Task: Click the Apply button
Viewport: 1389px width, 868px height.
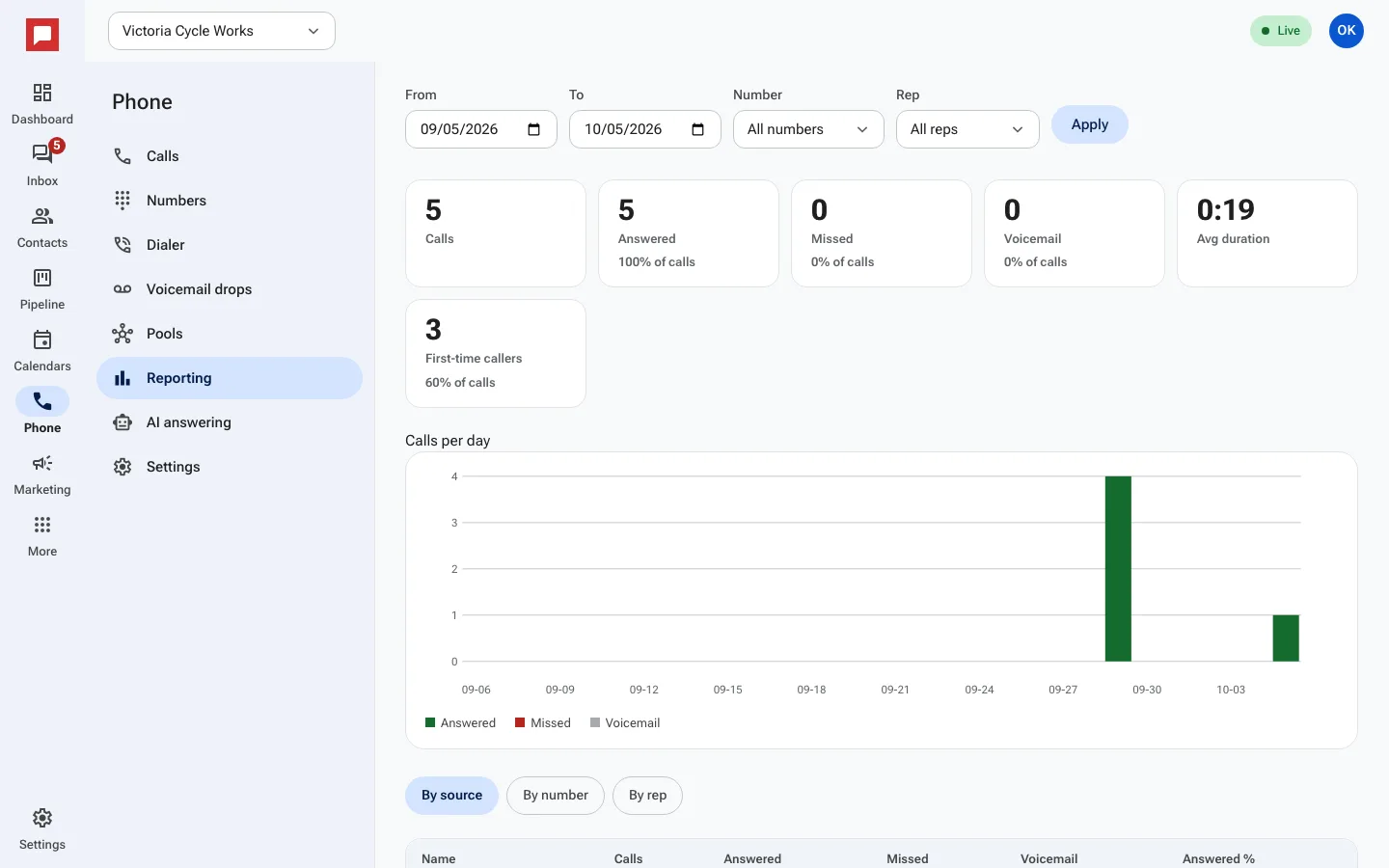Action: [x=1090, y=124]
